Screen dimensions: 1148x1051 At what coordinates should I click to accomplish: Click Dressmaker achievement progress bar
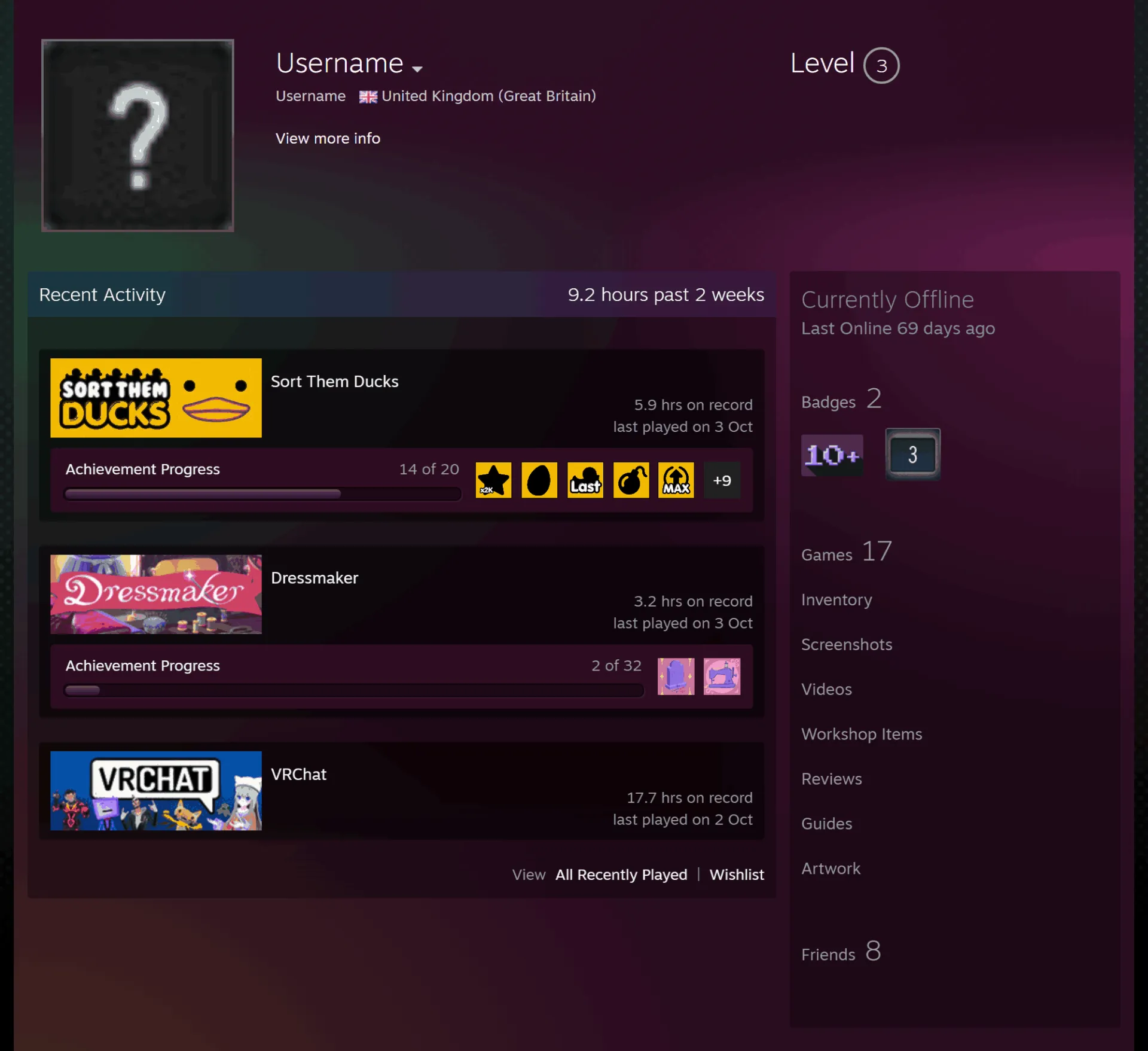pos(354,690)
